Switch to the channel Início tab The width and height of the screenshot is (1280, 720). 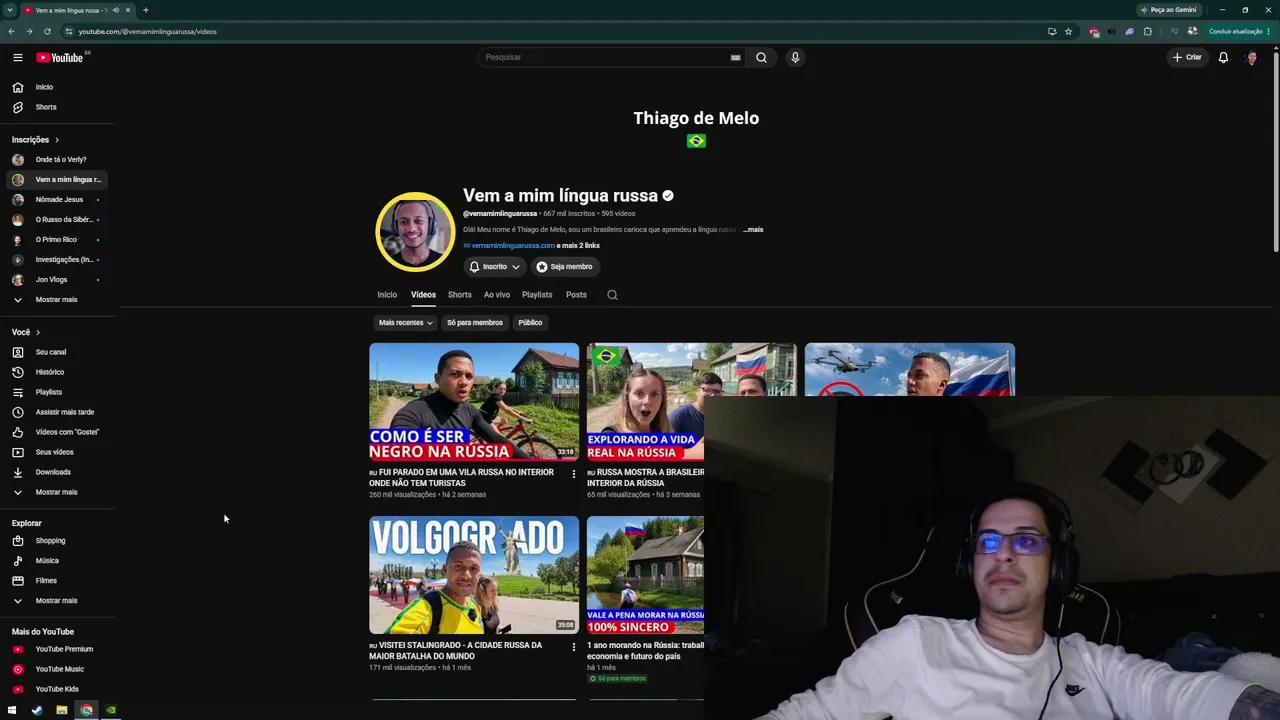pos(387,295)
